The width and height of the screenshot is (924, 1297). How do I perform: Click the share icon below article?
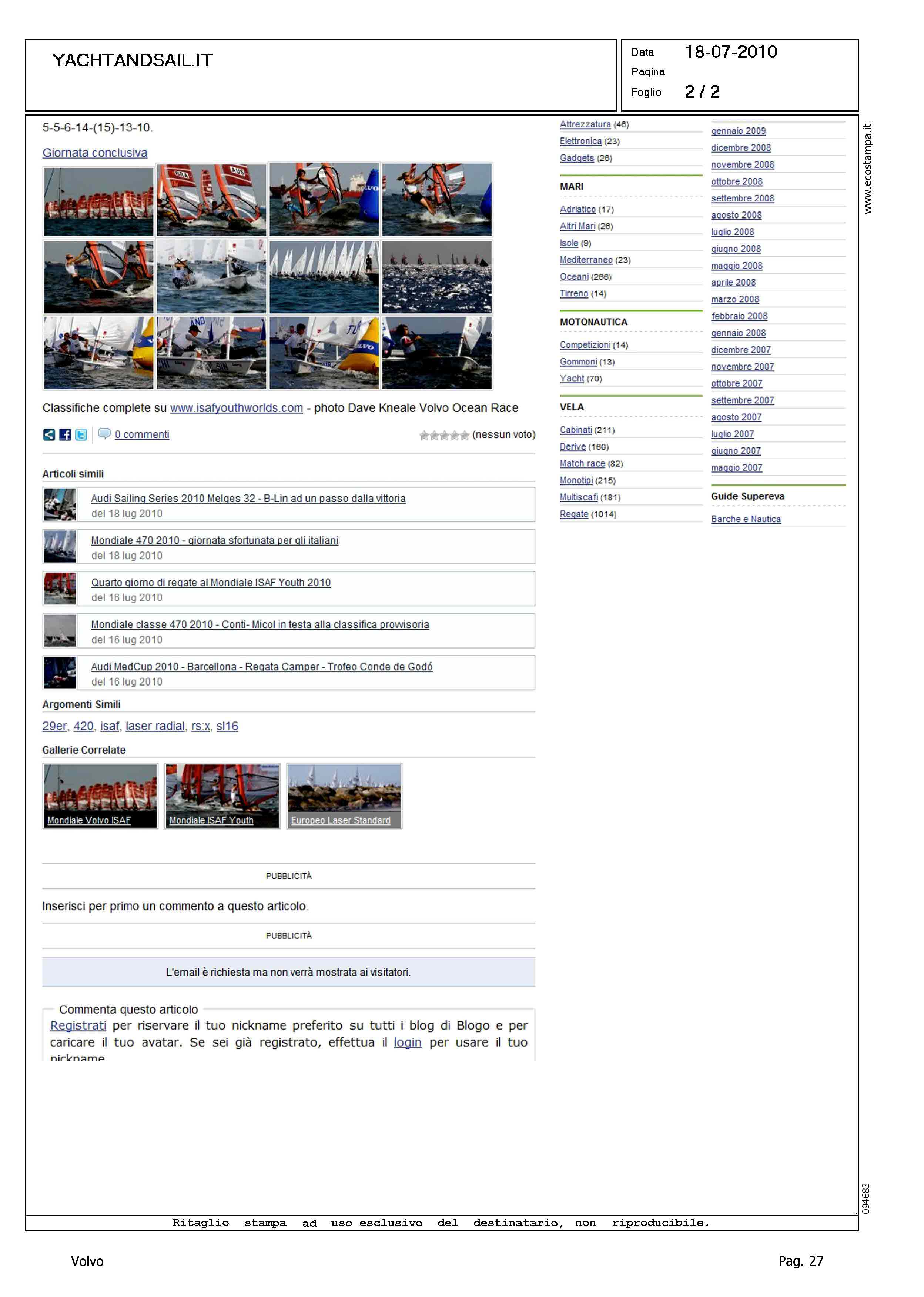tap(49, 435)
